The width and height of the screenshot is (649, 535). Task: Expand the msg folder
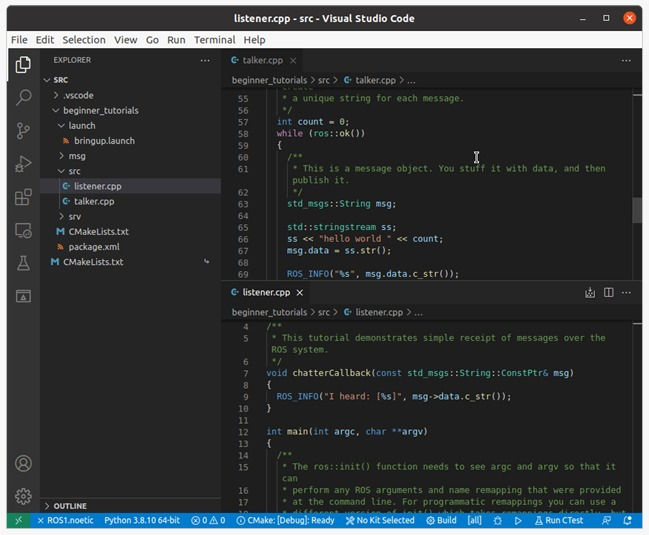pos(61,156)
